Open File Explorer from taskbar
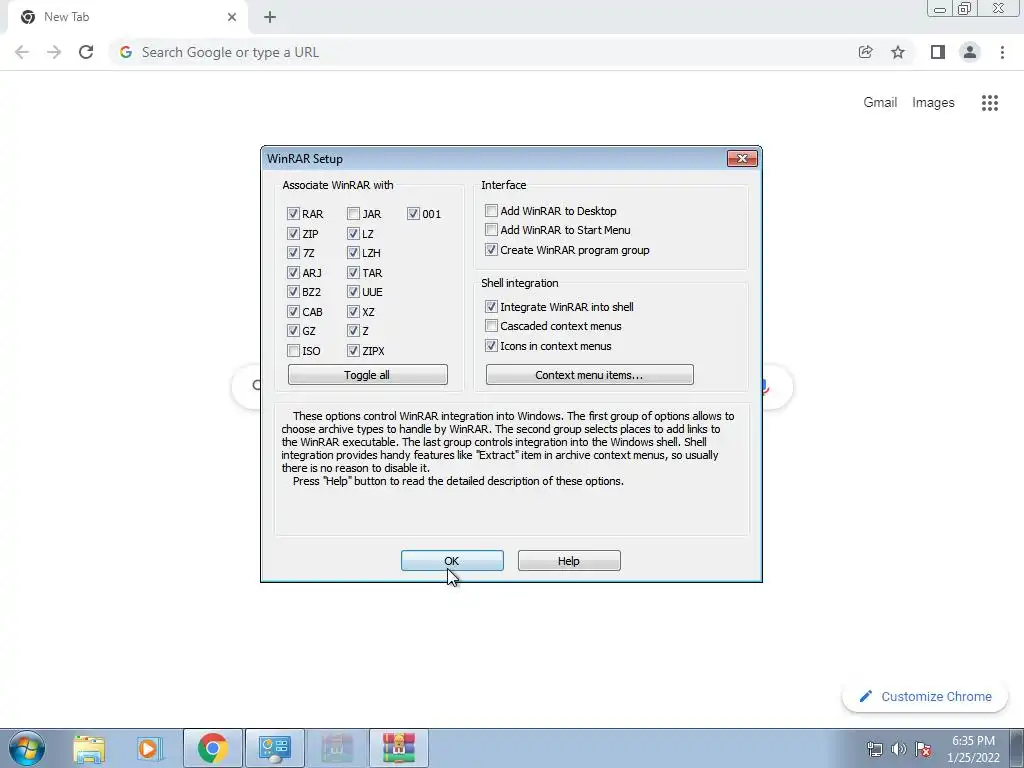1024x768 pixels. pyautogui.click(x=89, y=748)
